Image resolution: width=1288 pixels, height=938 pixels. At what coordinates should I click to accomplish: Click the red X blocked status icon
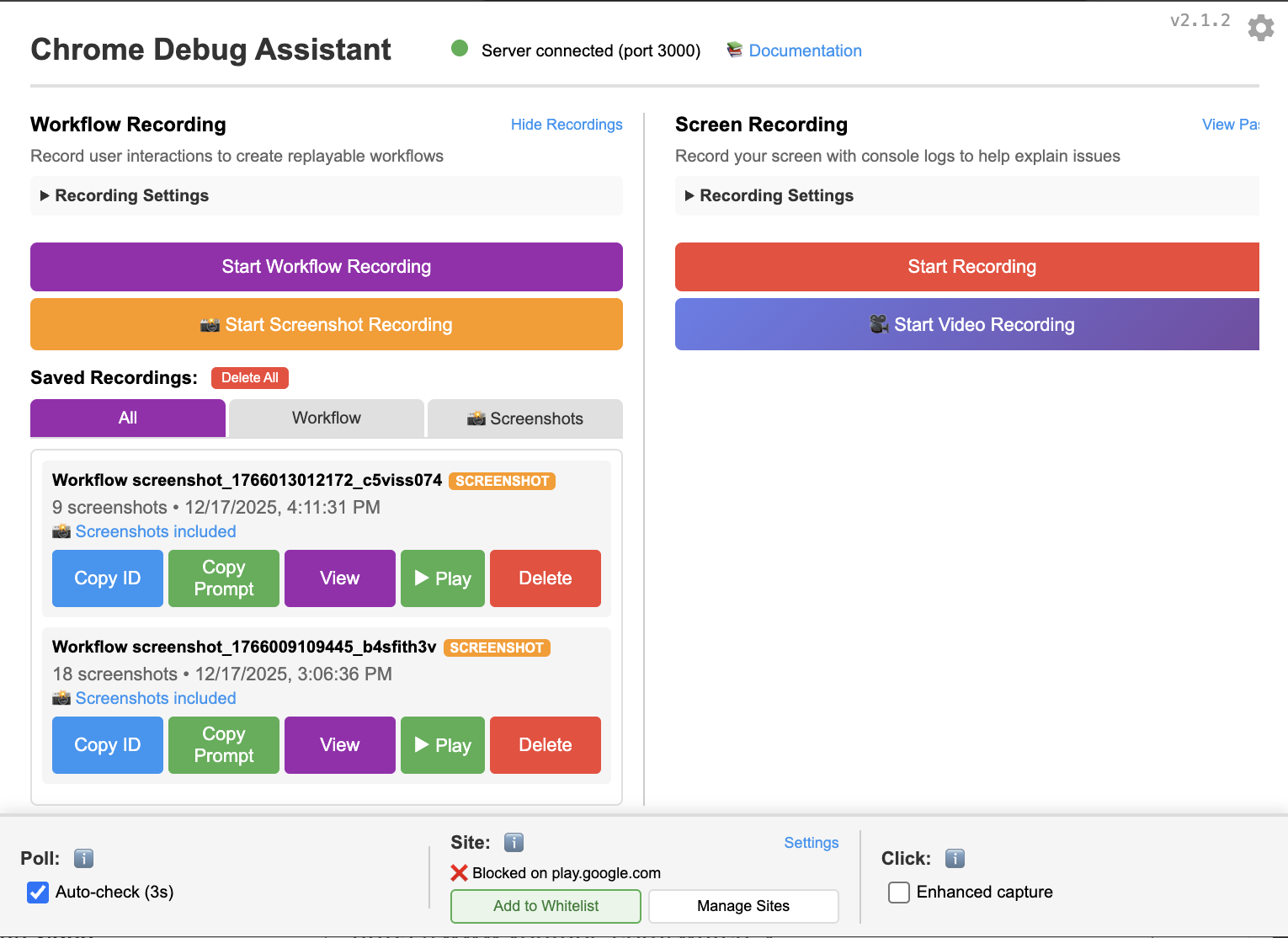[x=459, y=872]
